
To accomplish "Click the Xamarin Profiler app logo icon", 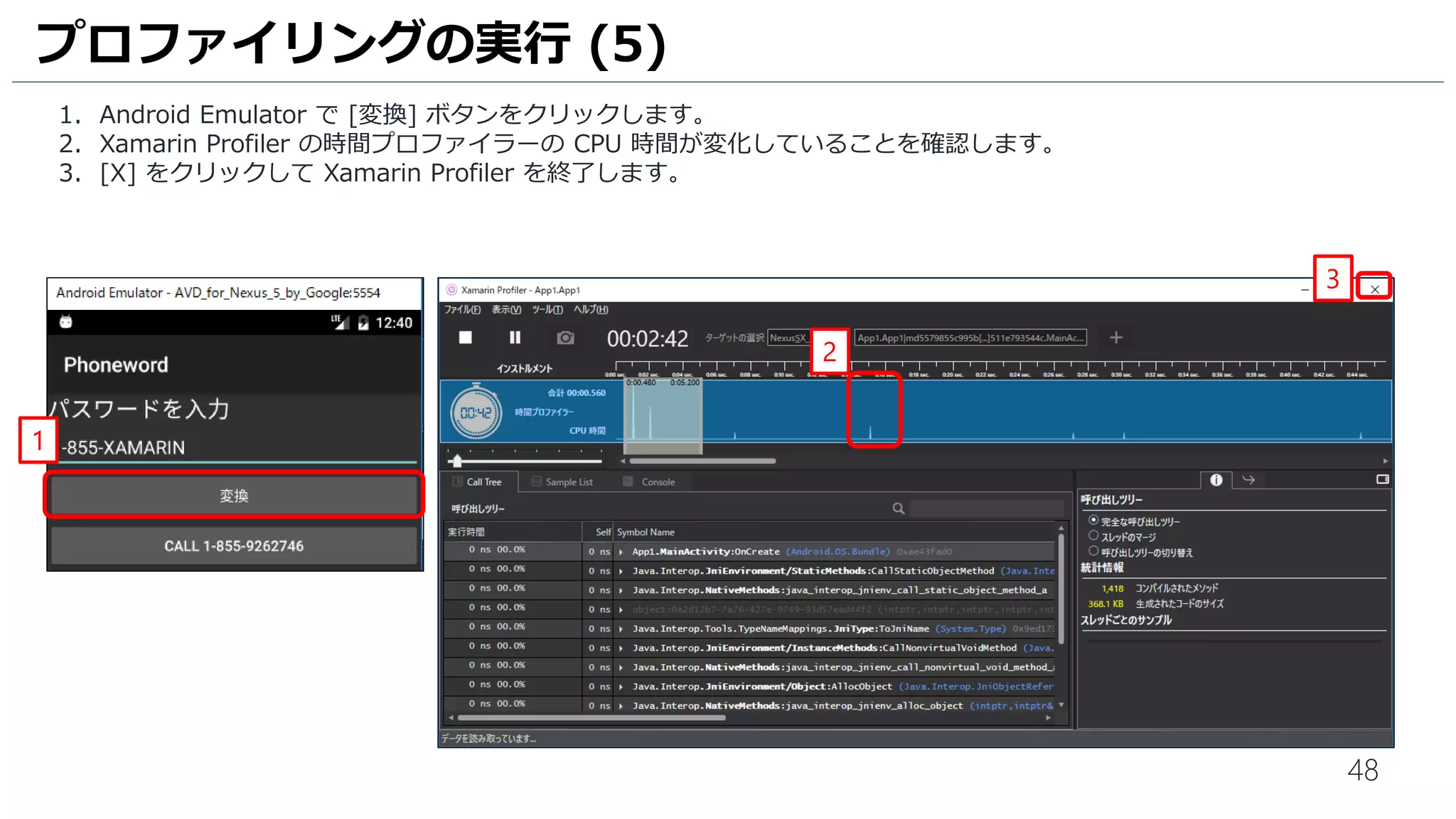I will [451, 290].
